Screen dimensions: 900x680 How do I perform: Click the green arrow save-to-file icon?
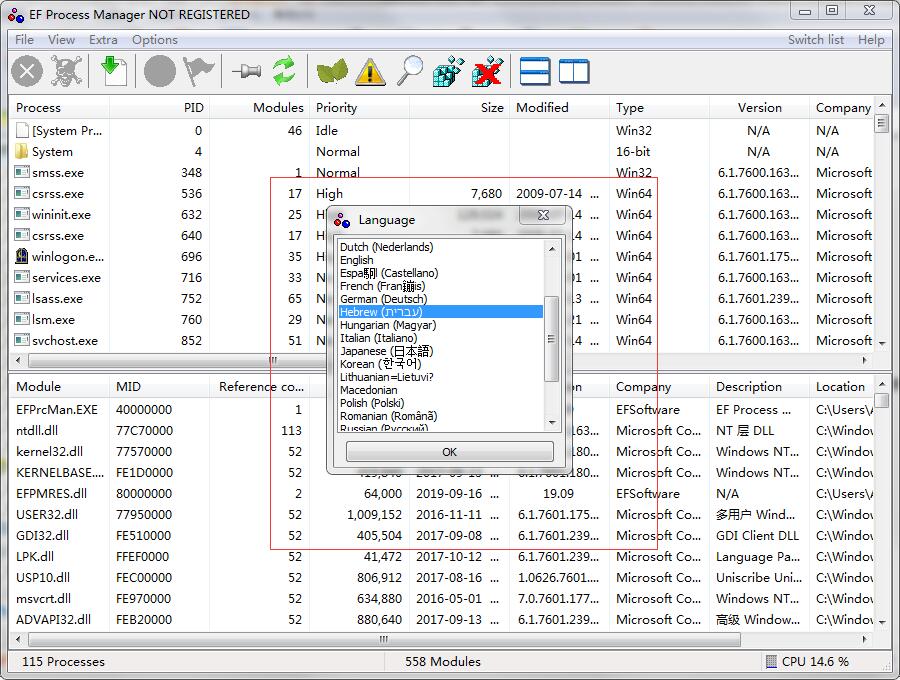tap(113, 71)
